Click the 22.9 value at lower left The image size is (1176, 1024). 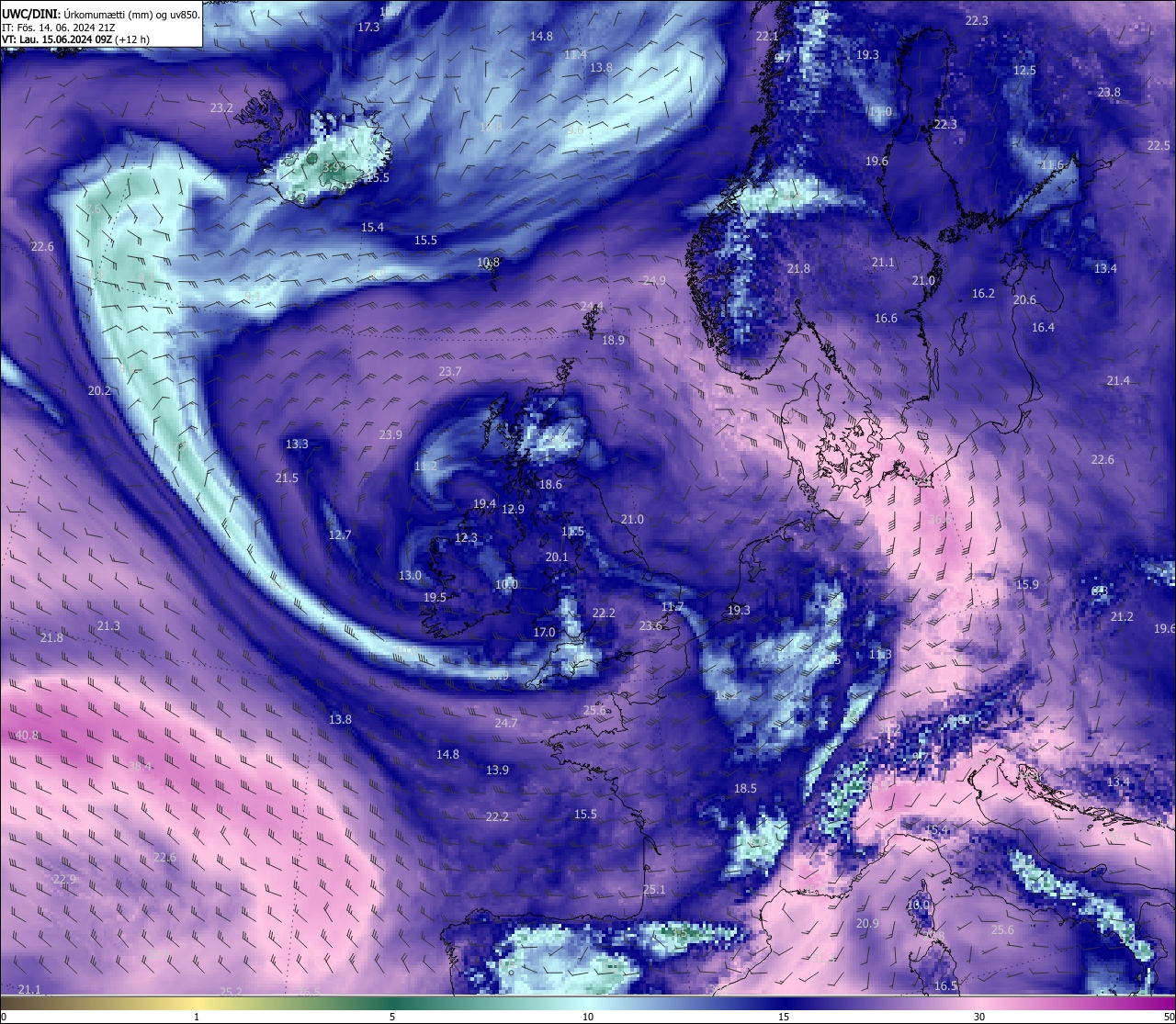point(64,880)
